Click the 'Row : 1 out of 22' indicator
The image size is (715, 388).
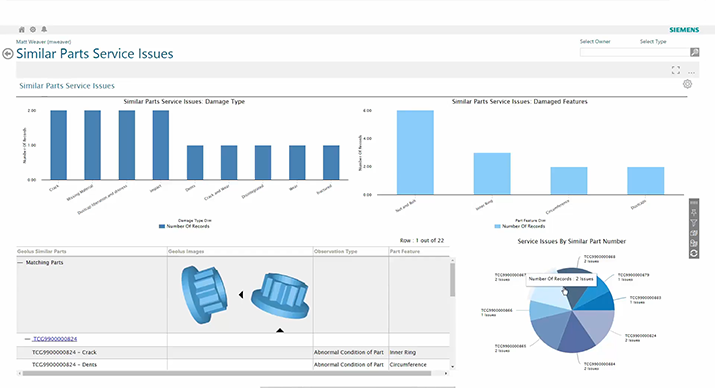point(422,240)
